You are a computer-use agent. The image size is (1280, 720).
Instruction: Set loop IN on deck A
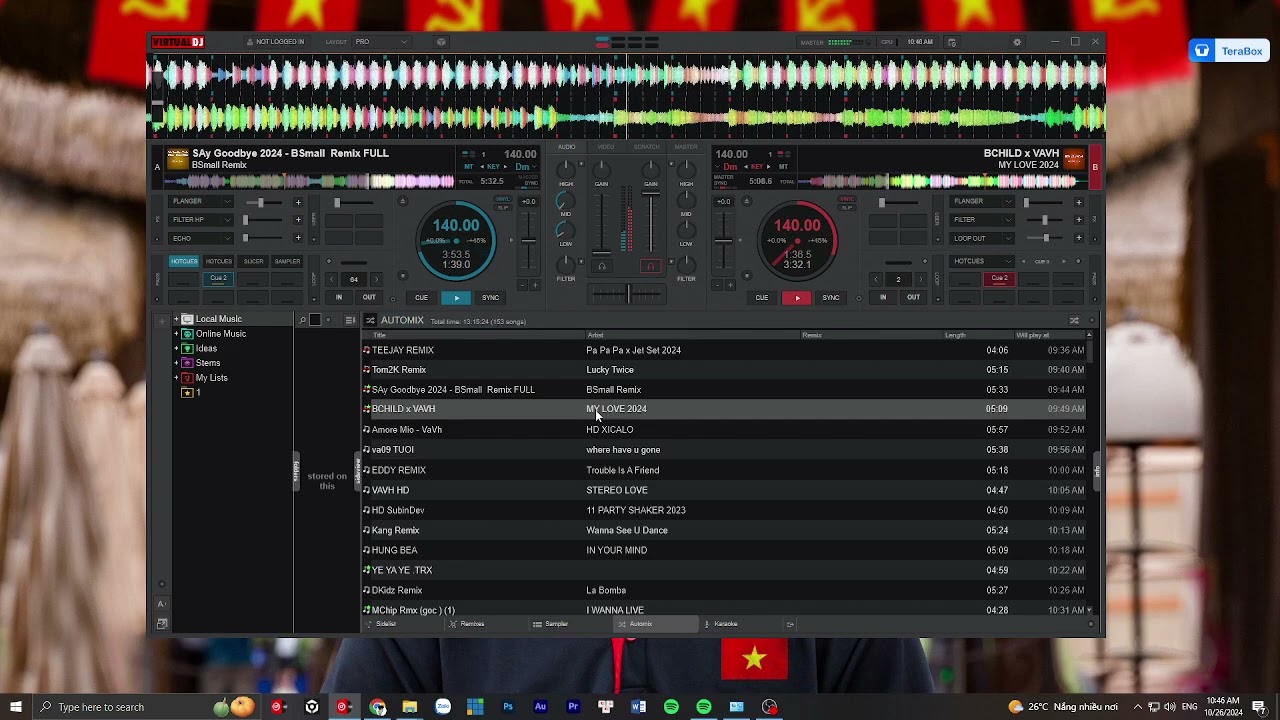[339, 297]
